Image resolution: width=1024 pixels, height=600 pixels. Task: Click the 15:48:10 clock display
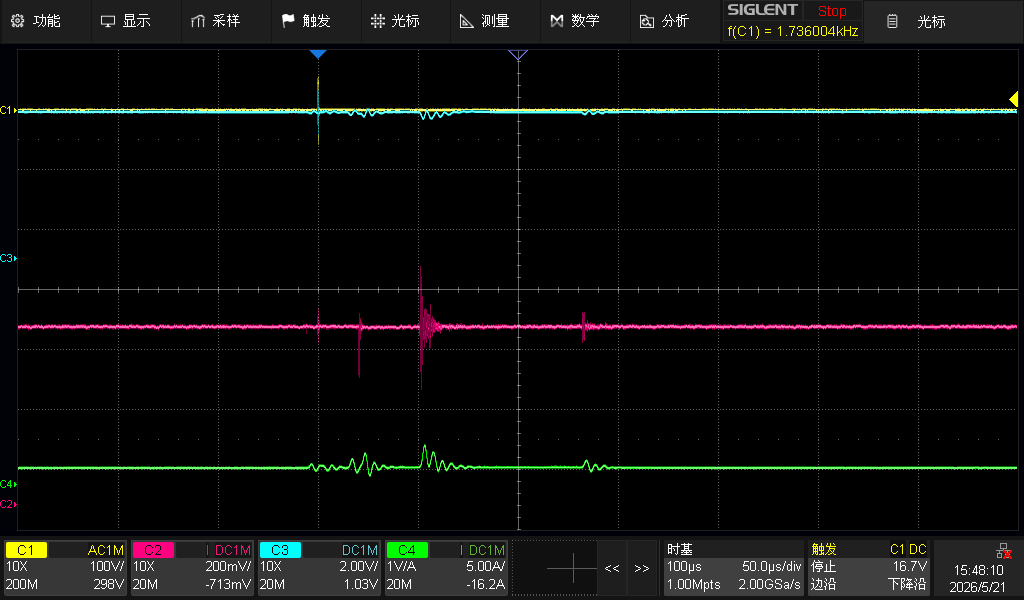(978, 570)
